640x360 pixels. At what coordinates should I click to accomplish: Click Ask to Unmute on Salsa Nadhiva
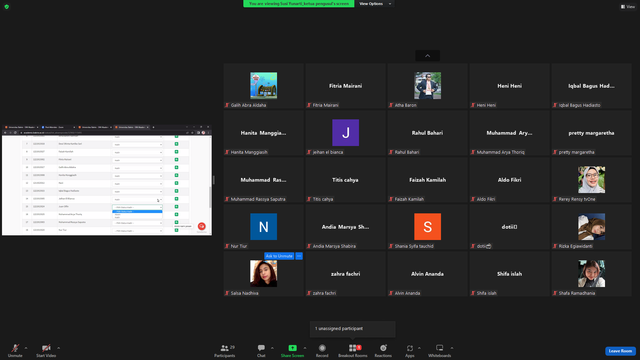coord(279,256)
